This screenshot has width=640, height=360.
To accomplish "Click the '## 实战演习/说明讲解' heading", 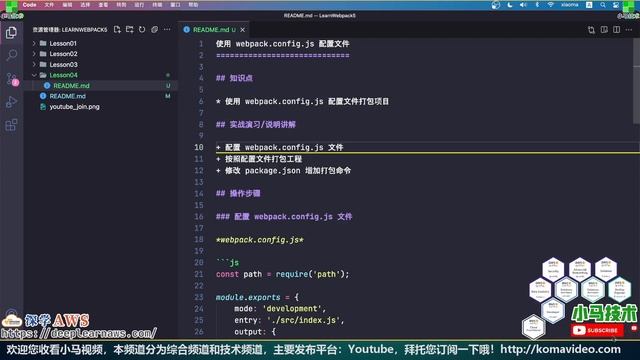I will [x=256, y=124].
